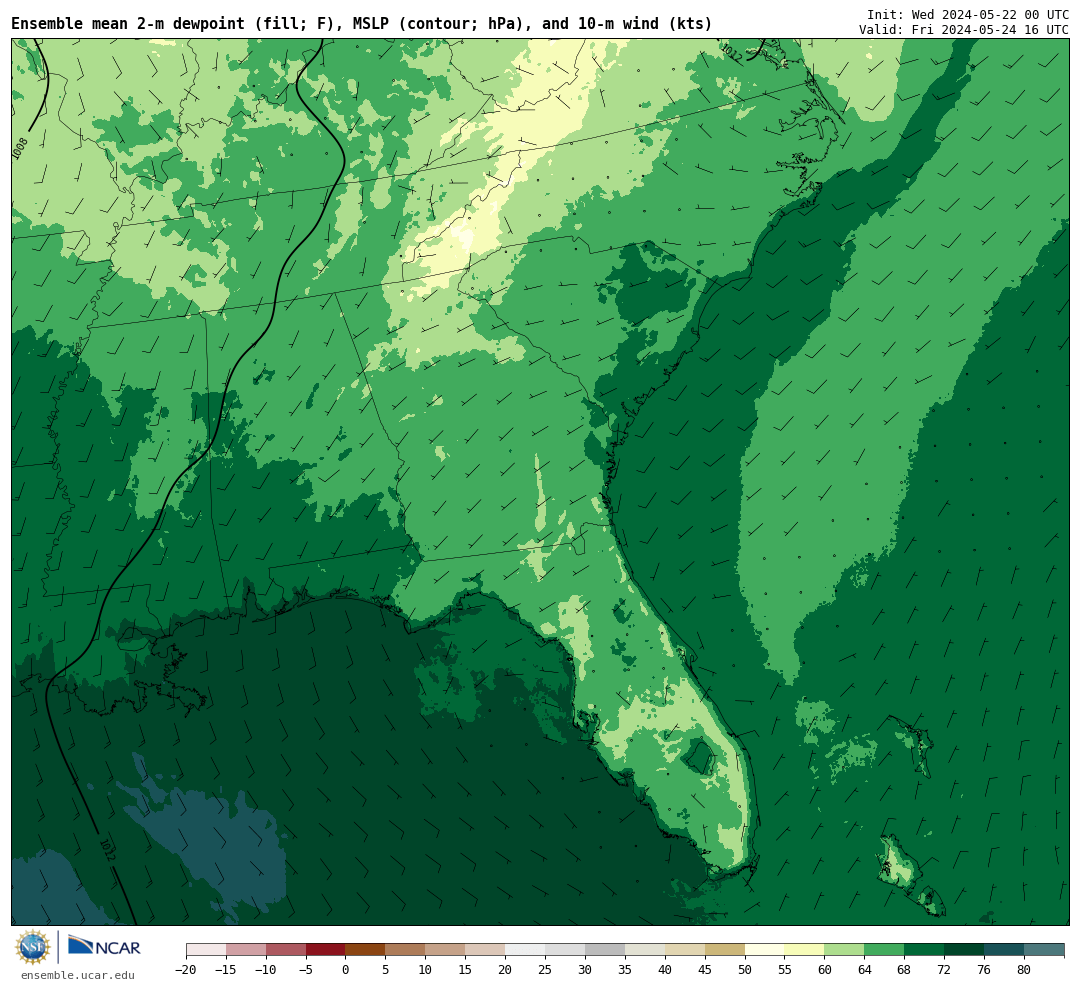Image resolution: width=1080 pixels, height=988 pixels.
Task: Click the colorbar label '-20'
Action: pos(185,969)
